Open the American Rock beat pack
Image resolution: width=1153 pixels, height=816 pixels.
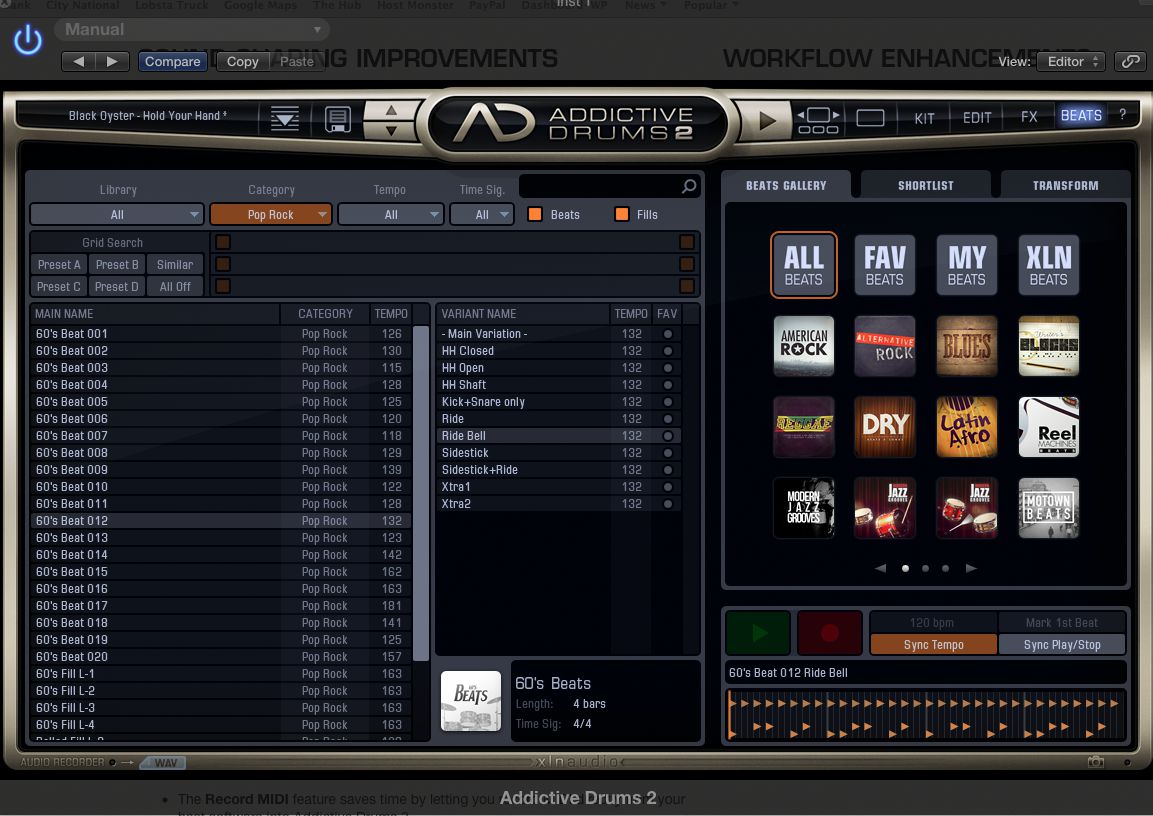click(x=804, y=346)
